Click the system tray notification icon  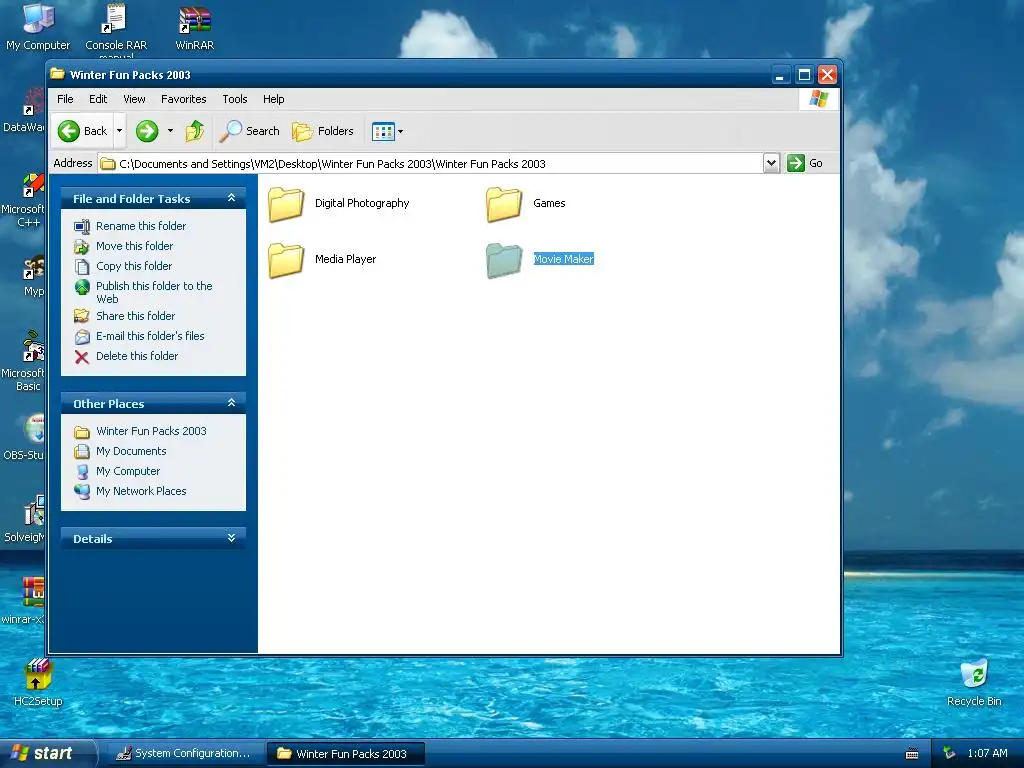pyautogui.click(x=949, y=754)
